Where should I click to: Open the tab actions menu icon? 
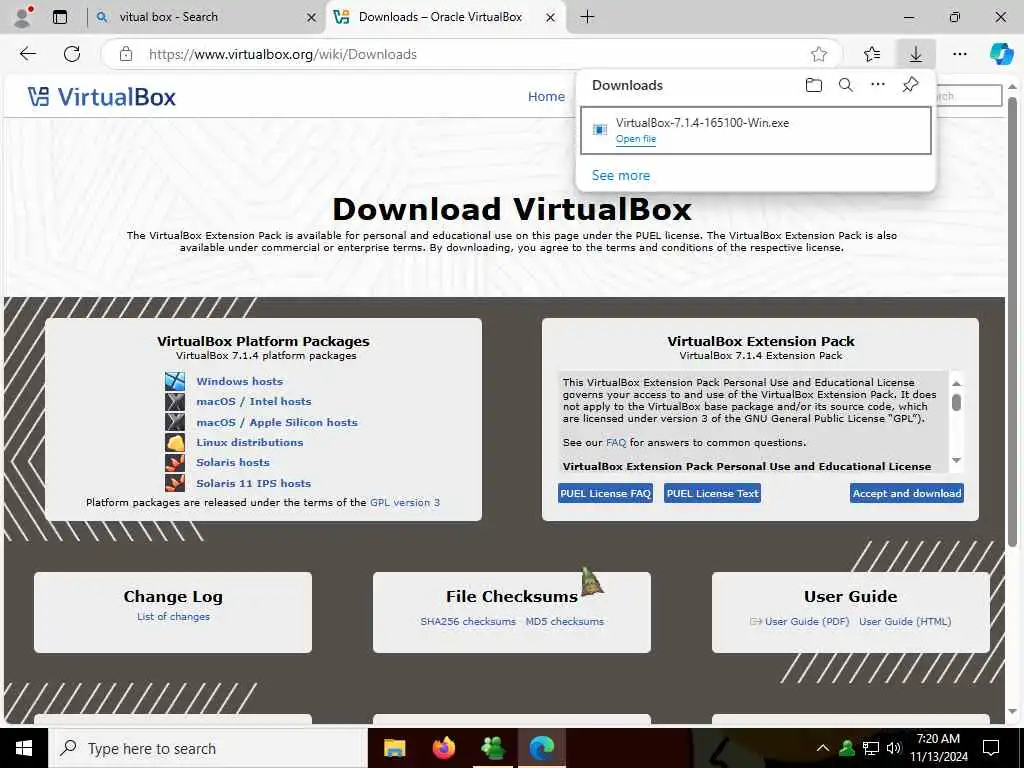click(x=60, y=17)
